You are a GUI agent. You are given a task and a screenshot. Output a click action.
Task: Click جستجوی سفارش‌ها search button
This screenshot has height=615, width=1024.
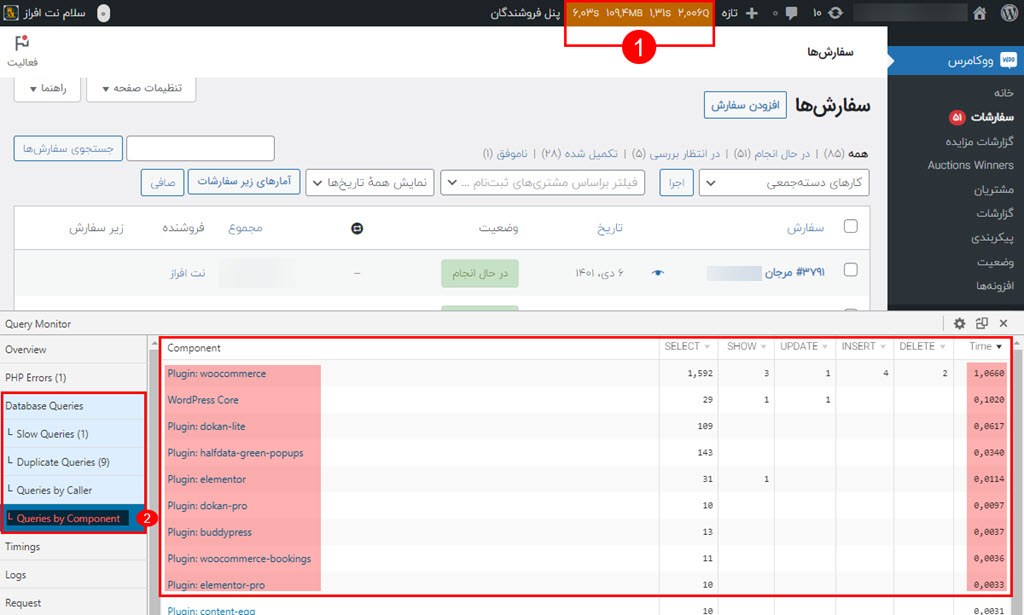(x=69, y=149)
